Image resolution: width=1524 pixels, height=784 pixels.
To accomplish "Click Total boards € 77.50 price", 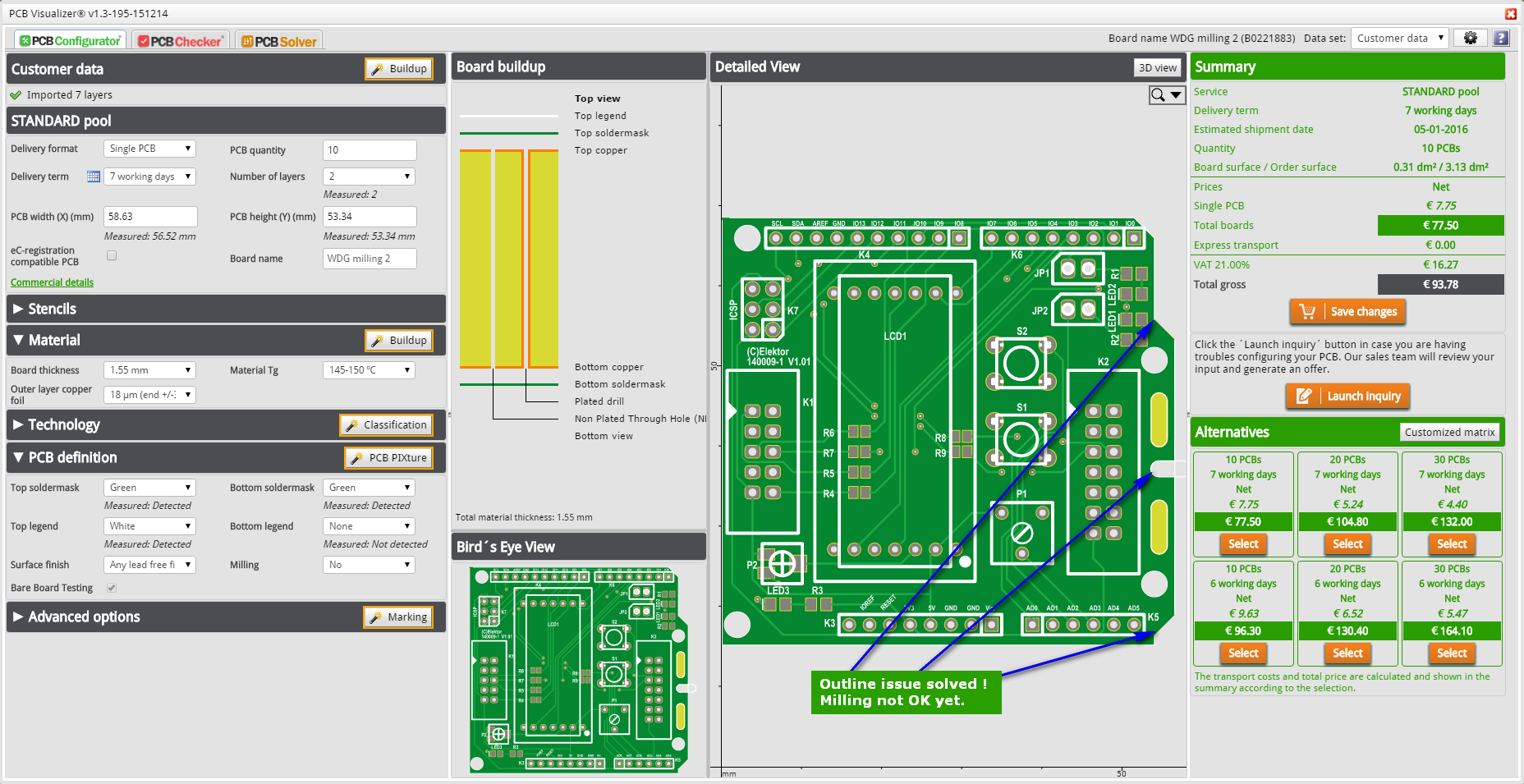I will [x=1440, y=226].
